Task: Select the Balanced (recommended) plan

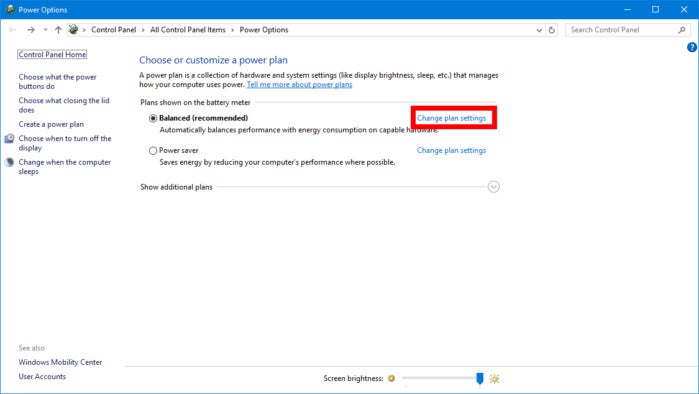Action: pyautogui.click(x=153, y=118)
